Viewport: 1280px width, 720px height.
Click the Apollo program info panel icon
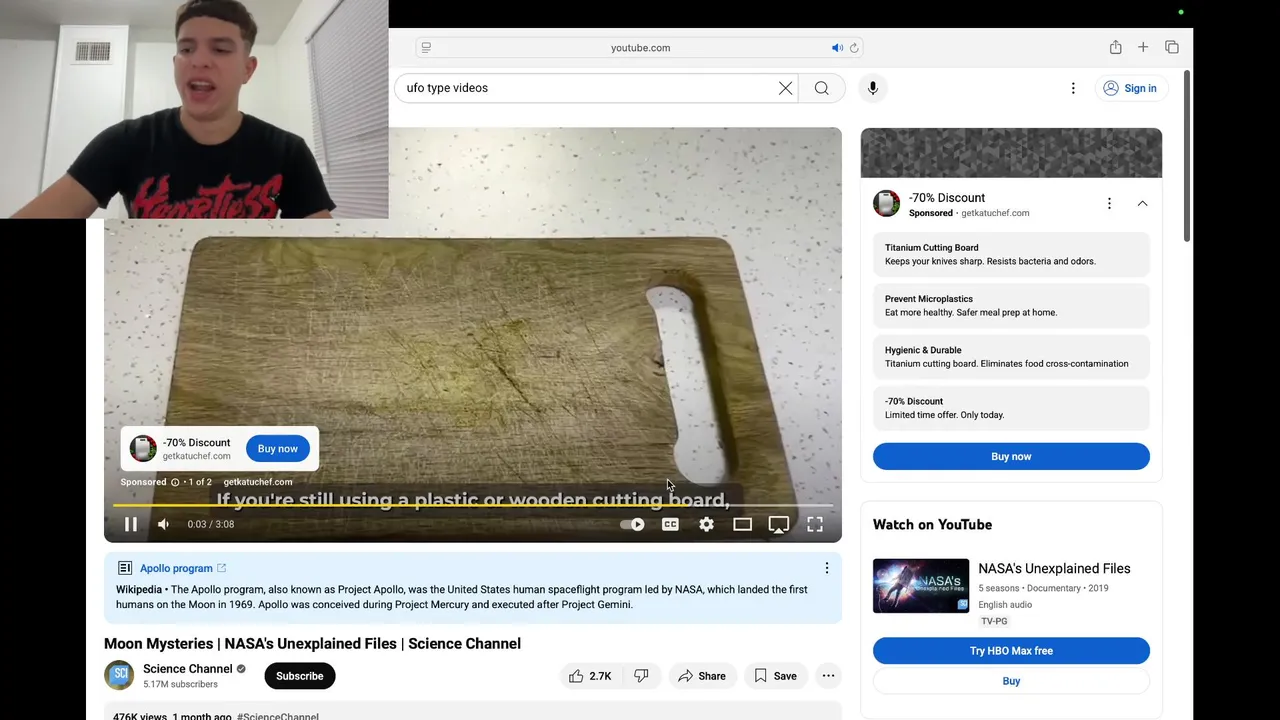[x=125, y=568]
